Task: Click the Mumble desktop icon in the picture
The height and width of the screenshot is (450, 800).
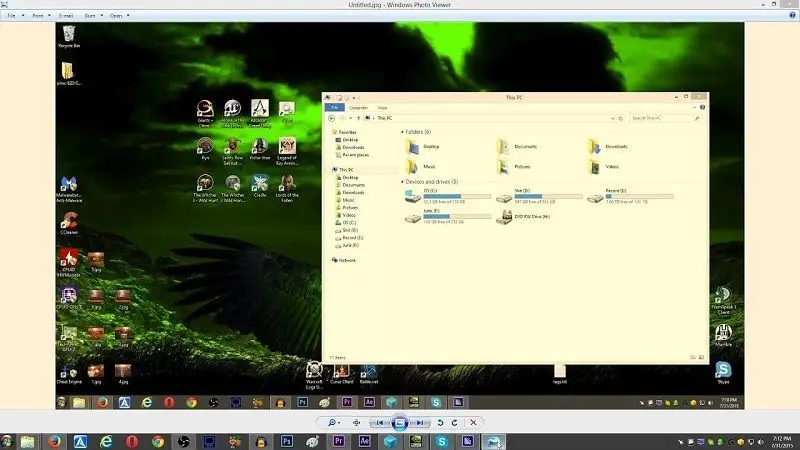Action: click(723, 335)
